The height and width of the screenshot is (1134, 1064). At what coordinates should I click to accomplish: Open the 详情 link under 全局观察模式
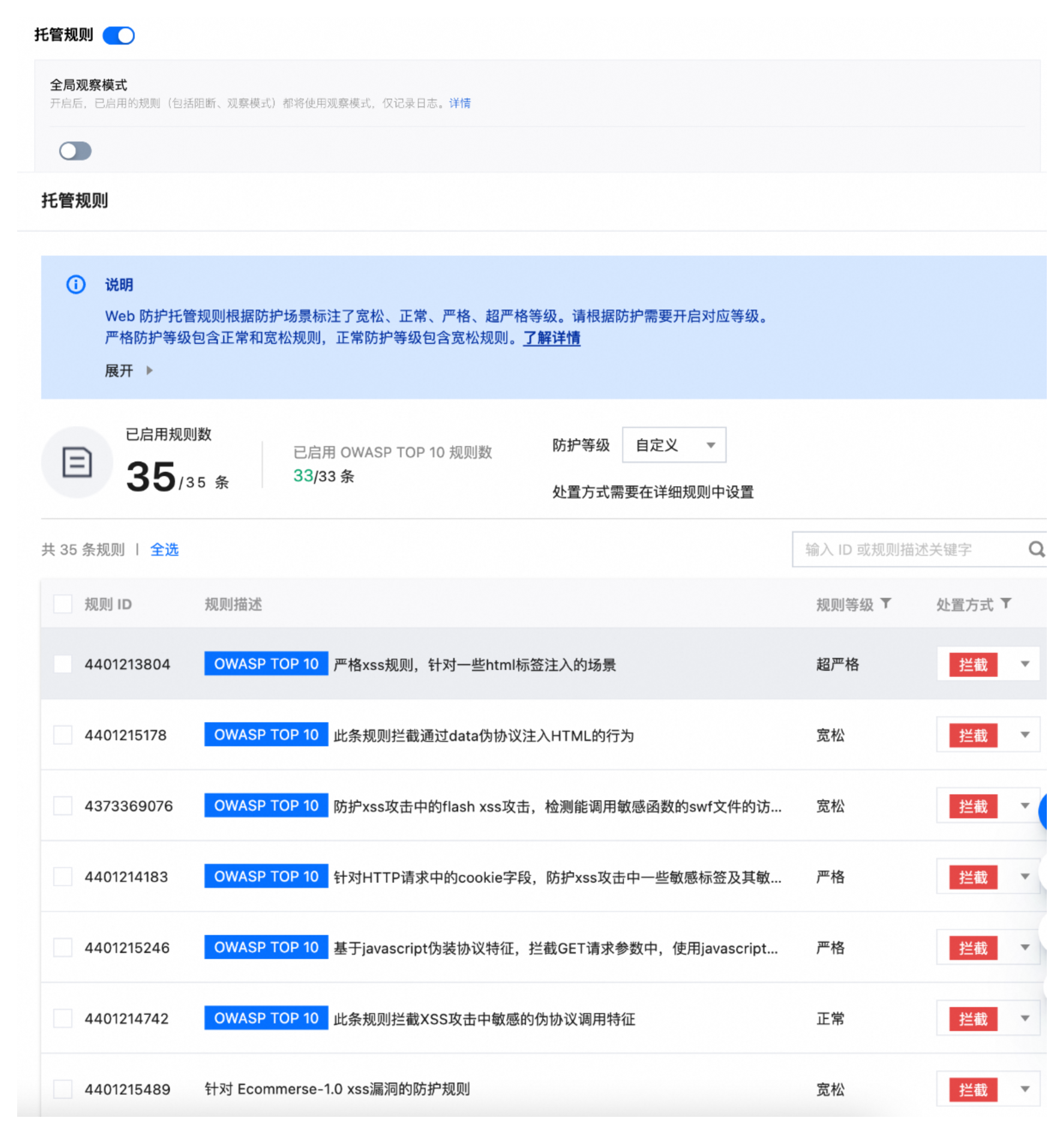[459, 103]
